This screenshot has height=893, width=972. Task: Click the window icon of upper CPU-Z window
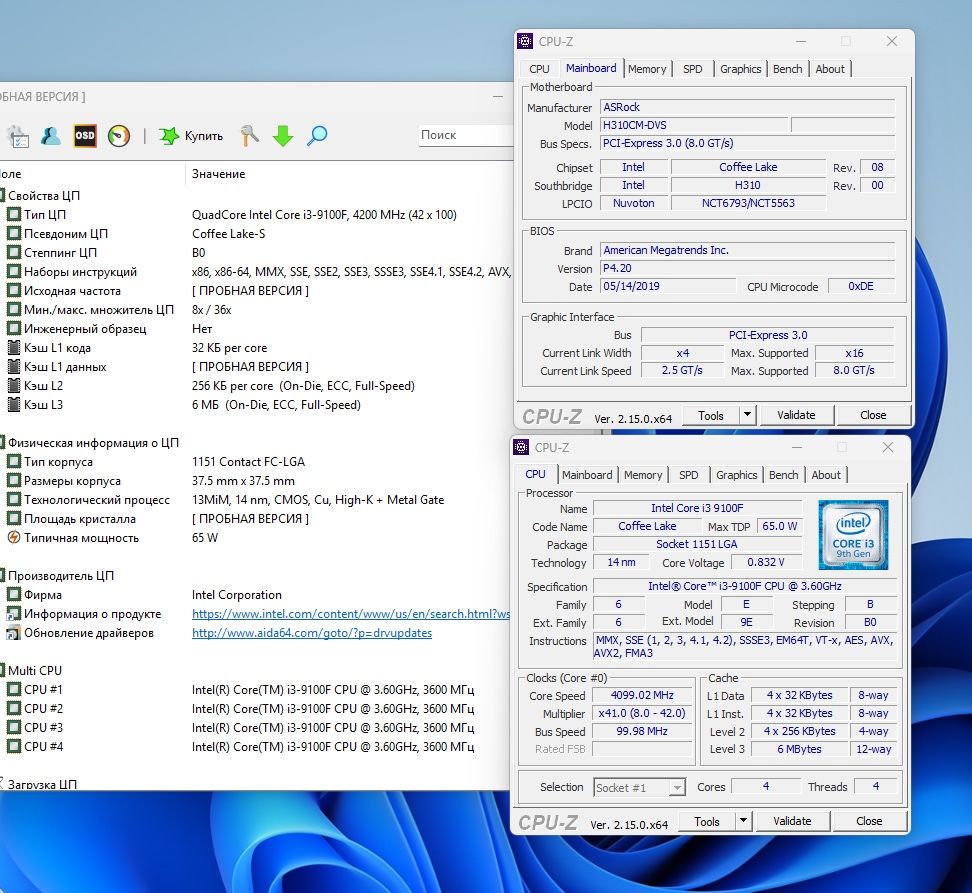pyautogui.click(x=525, y=42)
